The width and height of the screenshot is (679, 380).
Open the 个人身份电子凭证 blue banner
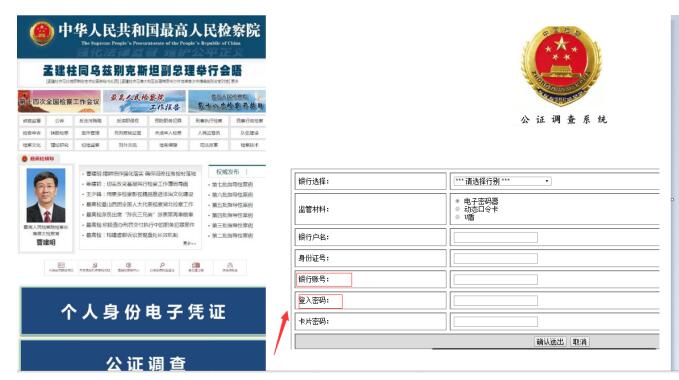click(x=143, y=311)
